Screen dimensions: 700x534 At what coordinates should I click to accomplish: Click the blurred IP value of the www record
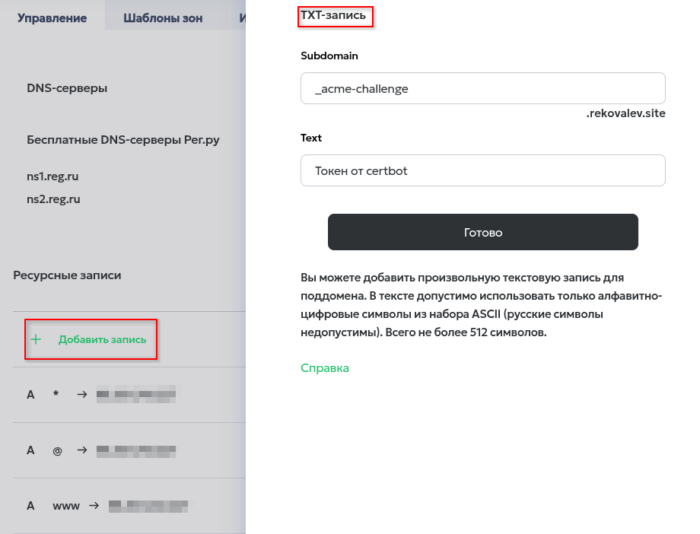(148, 506)
